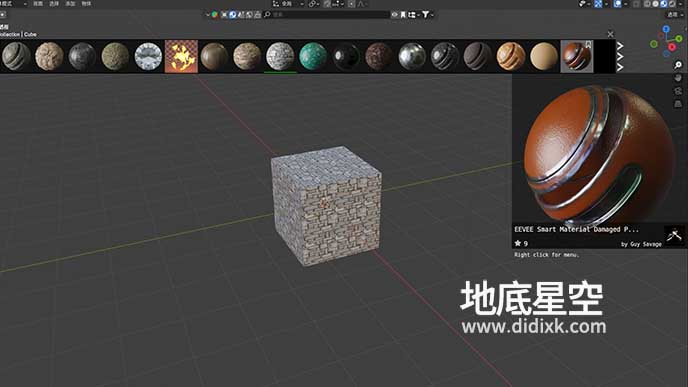The image size is (688, 387).
Task: Open the transform orientation 全局 dropdown
Action: (x=288, y=4)
